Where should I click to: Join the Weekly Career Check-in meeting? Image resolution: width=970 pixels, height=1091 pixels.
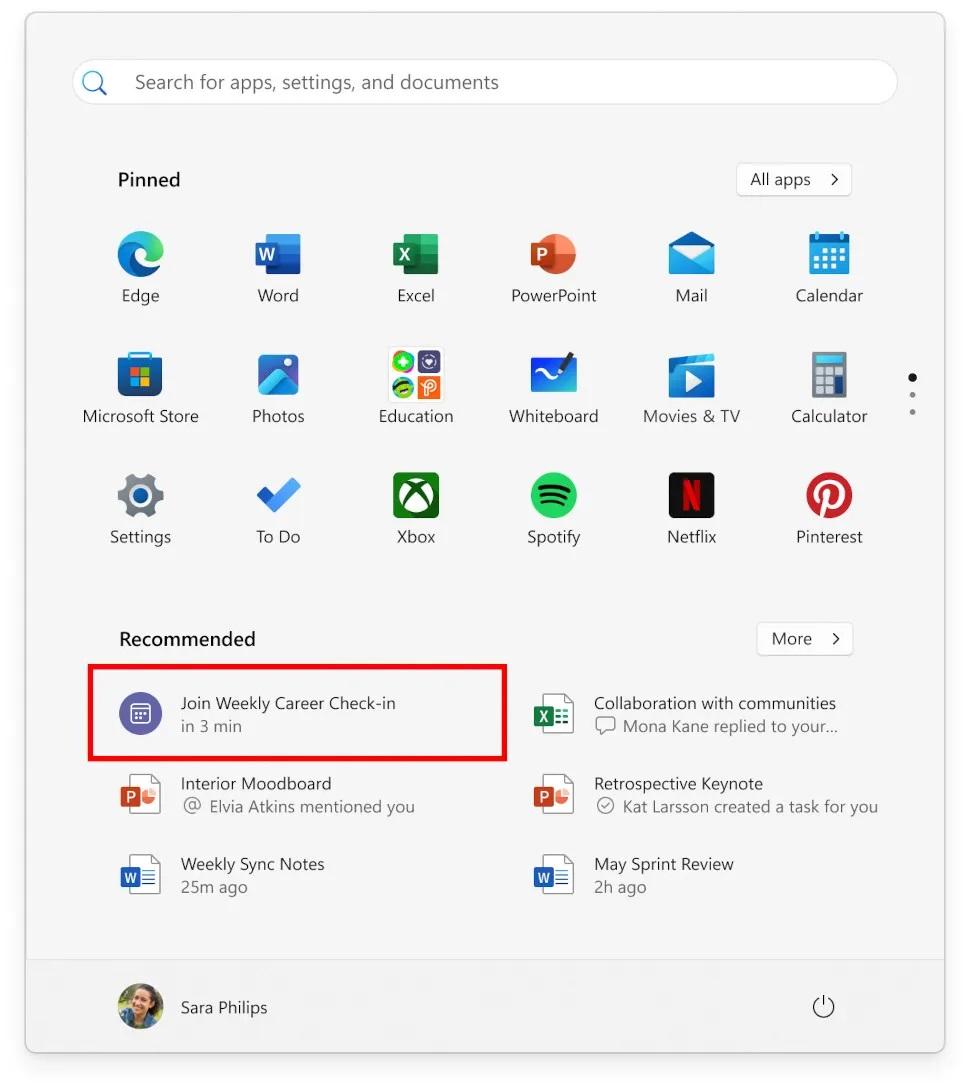coord(296,712)
